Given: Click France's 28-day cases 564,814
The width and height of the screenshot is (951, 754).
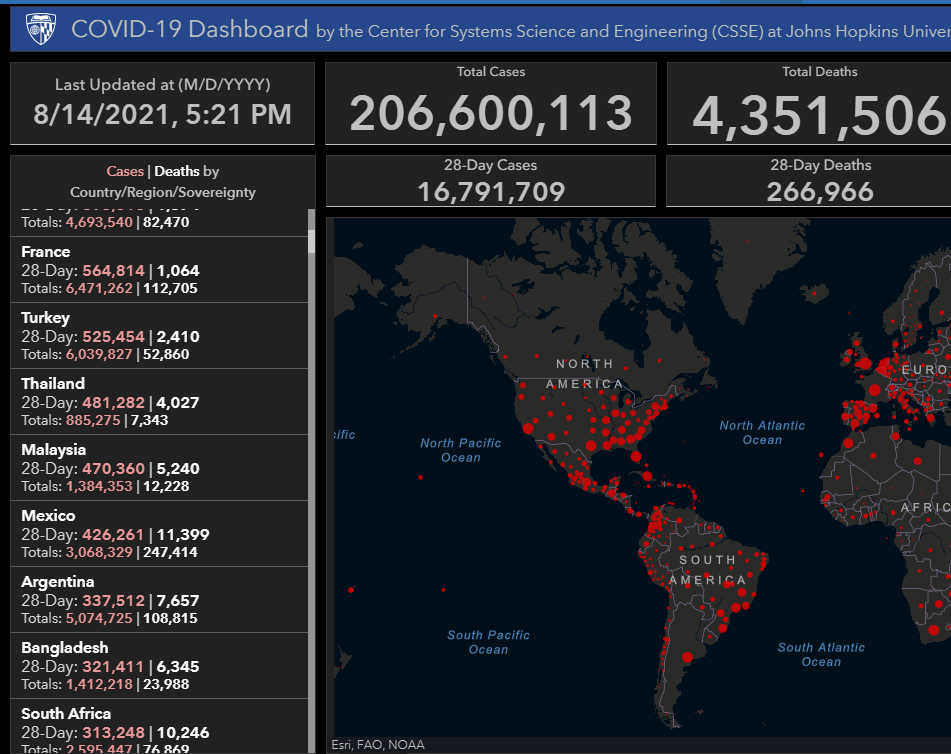Looking at the screenshot, I should click(113, 271).
